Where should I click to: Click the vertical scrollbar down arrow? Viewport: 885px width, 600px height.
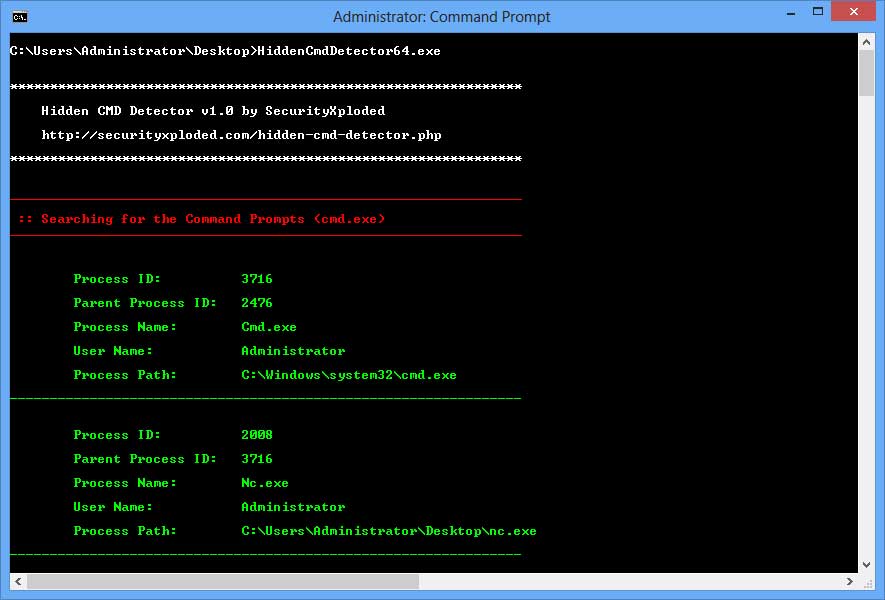click(x=866, y=564)
